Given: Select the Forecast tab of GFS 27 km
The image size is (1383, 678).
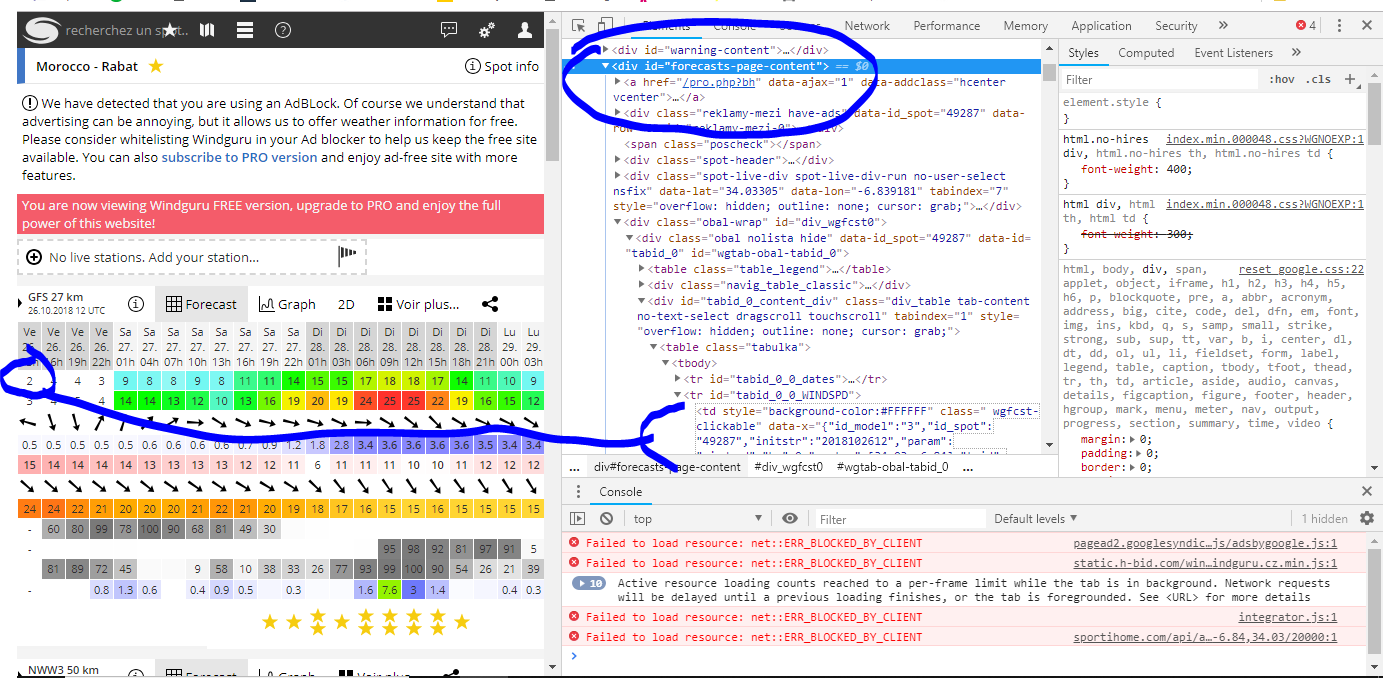Looking at the screenshot, I should 201,304.
